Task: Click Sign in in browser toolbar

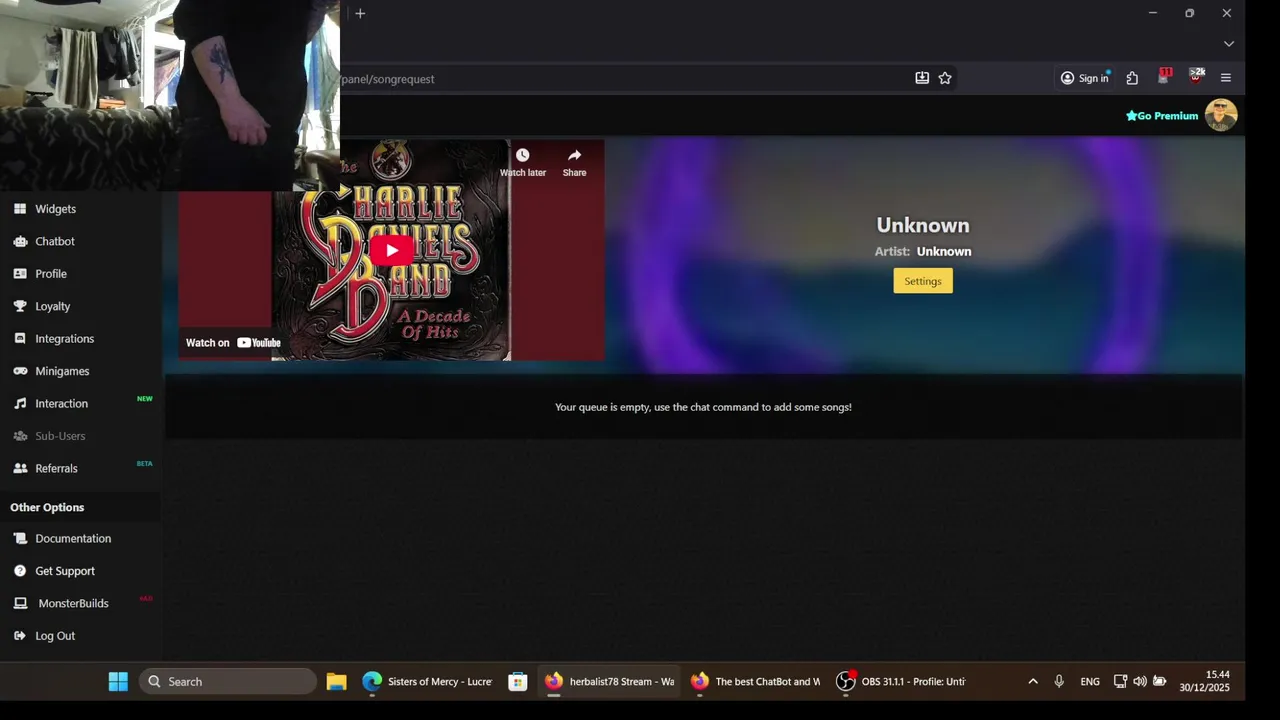Action: [x=1085, y=78]
